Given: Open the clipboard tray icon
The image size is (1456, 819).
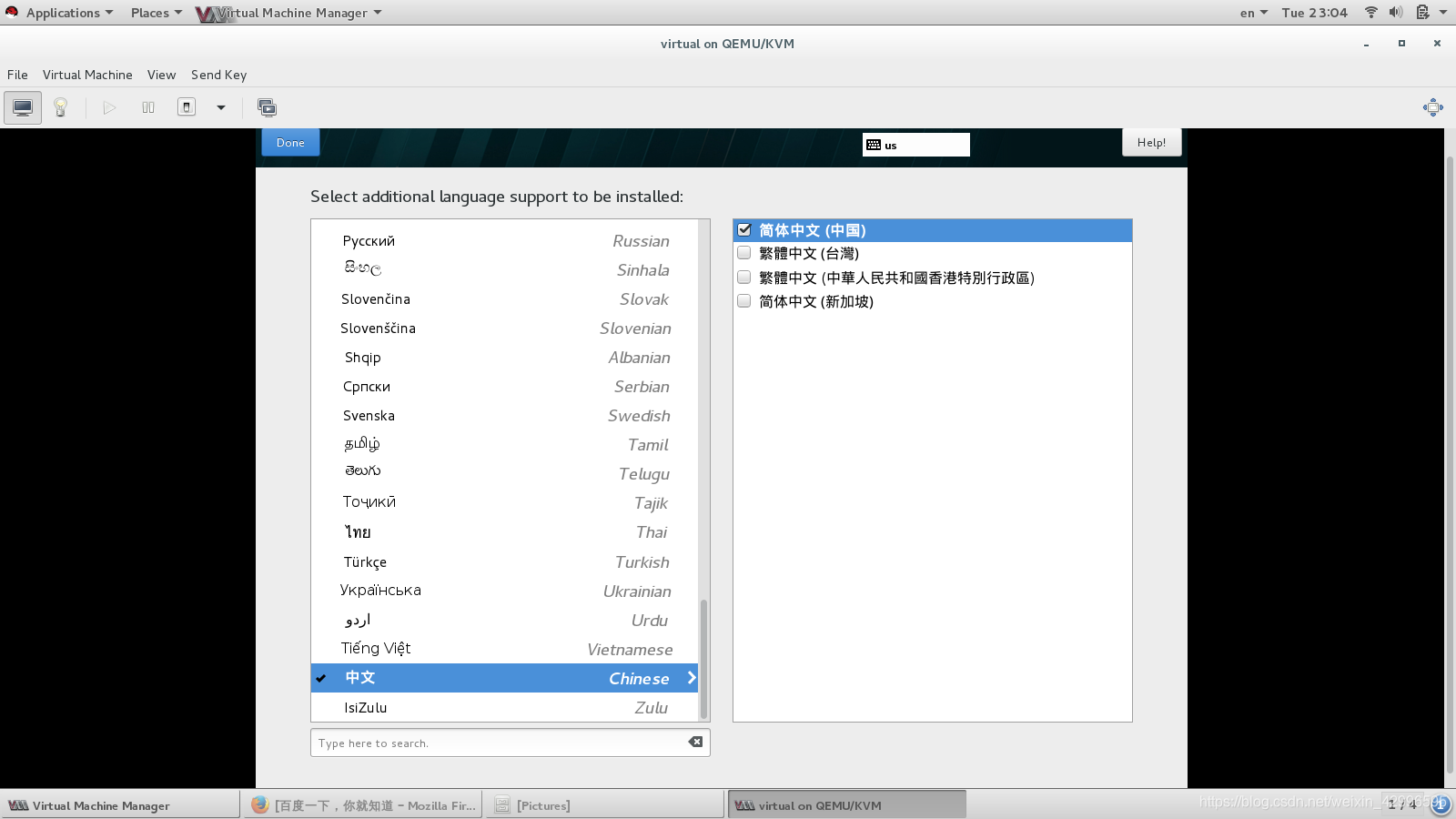Looking at the screenshot, I should click(x=1422, y=12).
